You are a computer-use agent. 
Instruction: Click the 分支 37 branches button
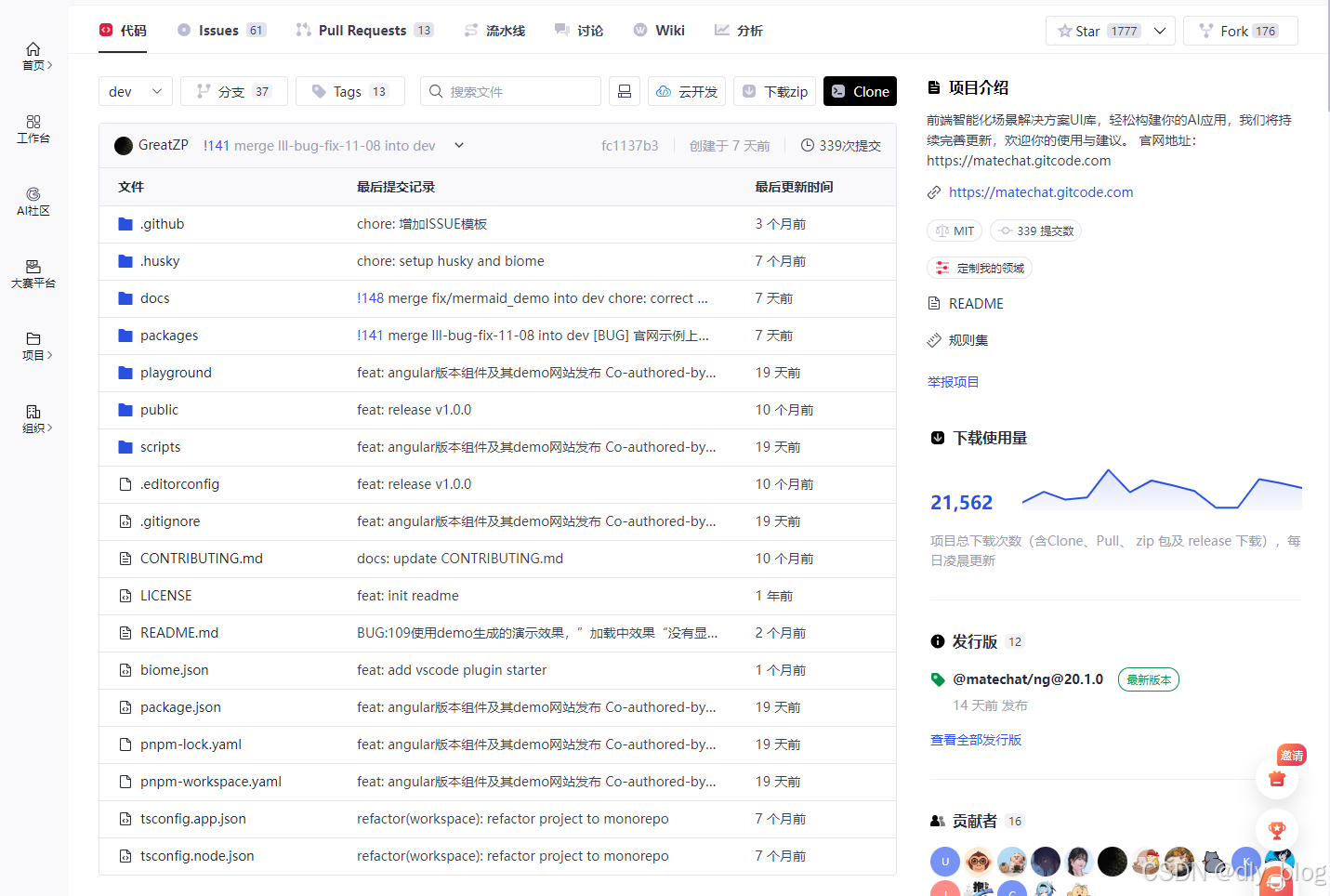(234, 91)
